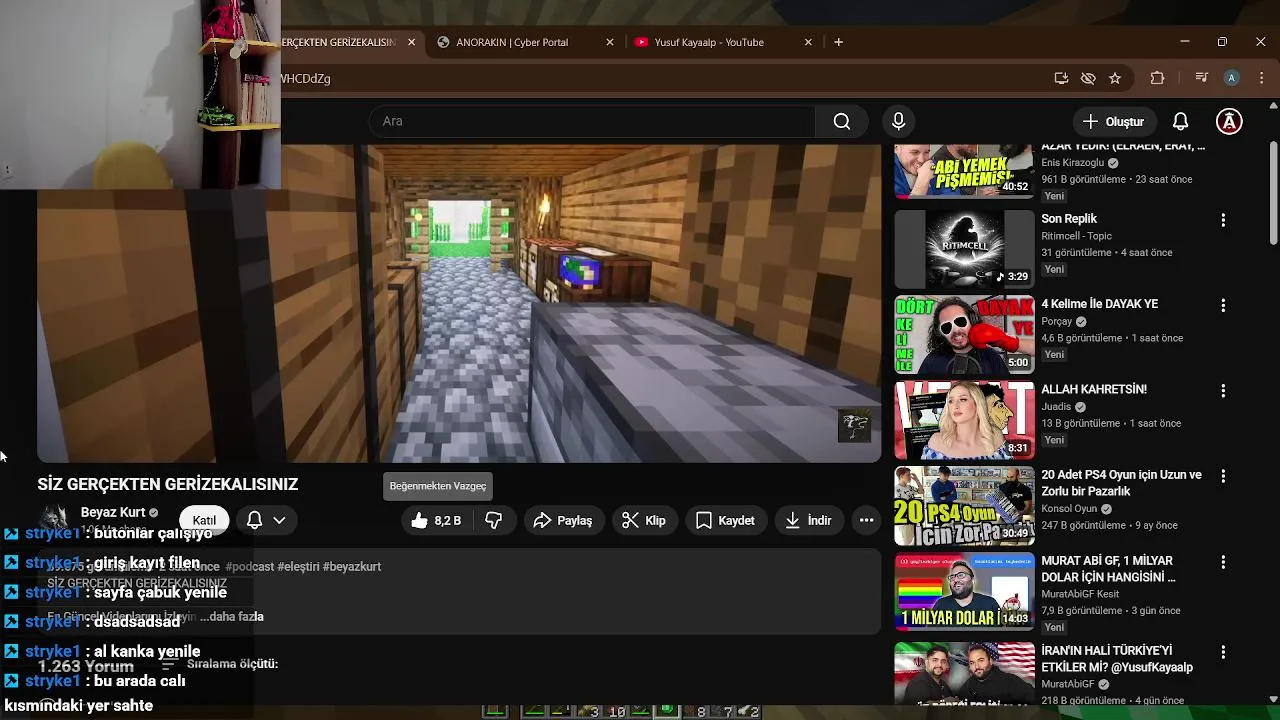Click the Paylaş share button

pos(563,520)
